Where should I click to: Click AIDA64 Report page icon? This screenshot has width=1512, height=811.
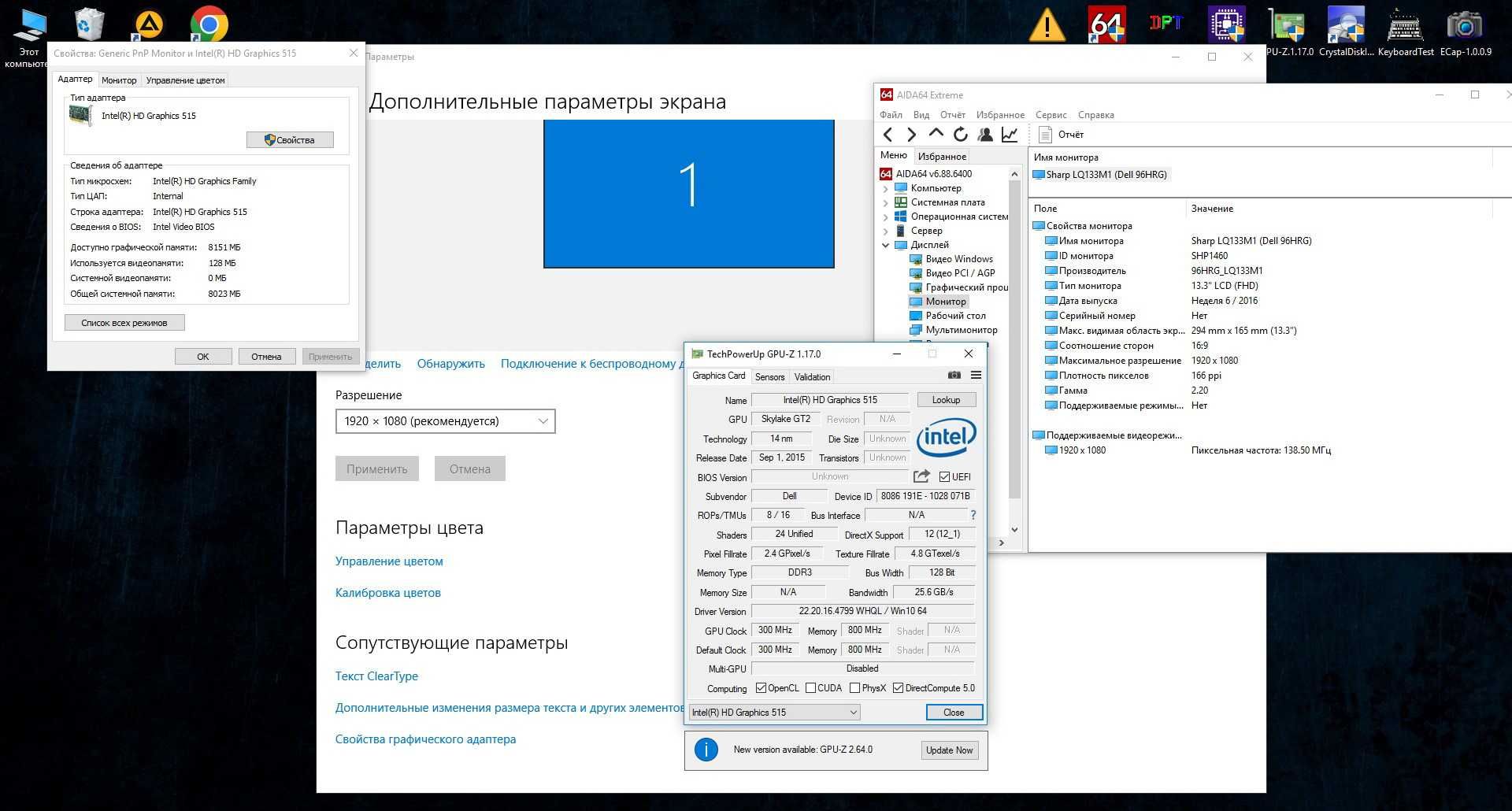click(x=1045, y=135)
